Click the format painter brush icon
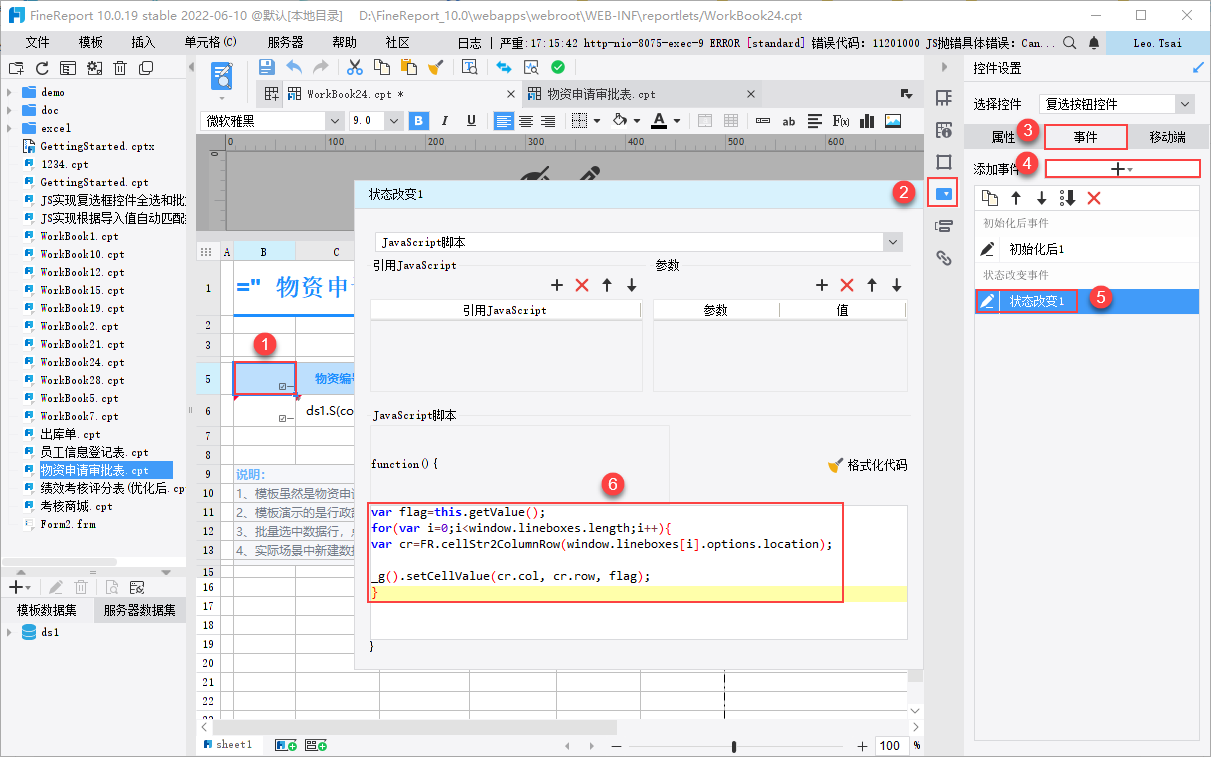This screenshot has width=1211, height=757. coord(435,67)
